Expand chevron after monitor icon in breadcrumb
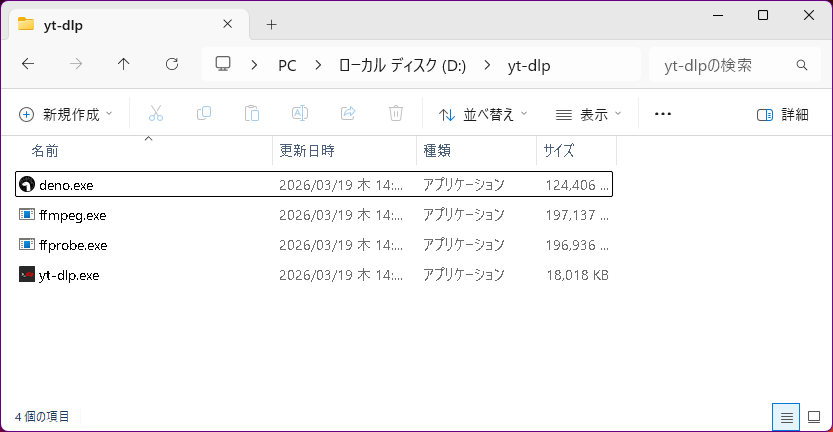The image size is (833, 432). [254, 65]
